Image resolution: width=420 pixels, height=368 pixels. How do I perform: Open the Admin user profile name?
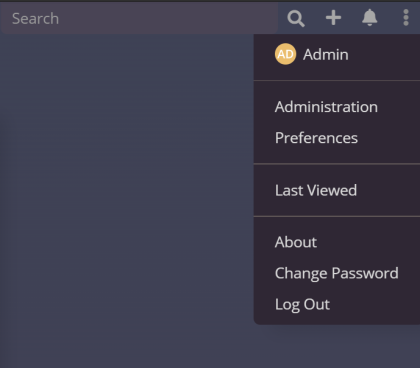(x=326, y=55)
